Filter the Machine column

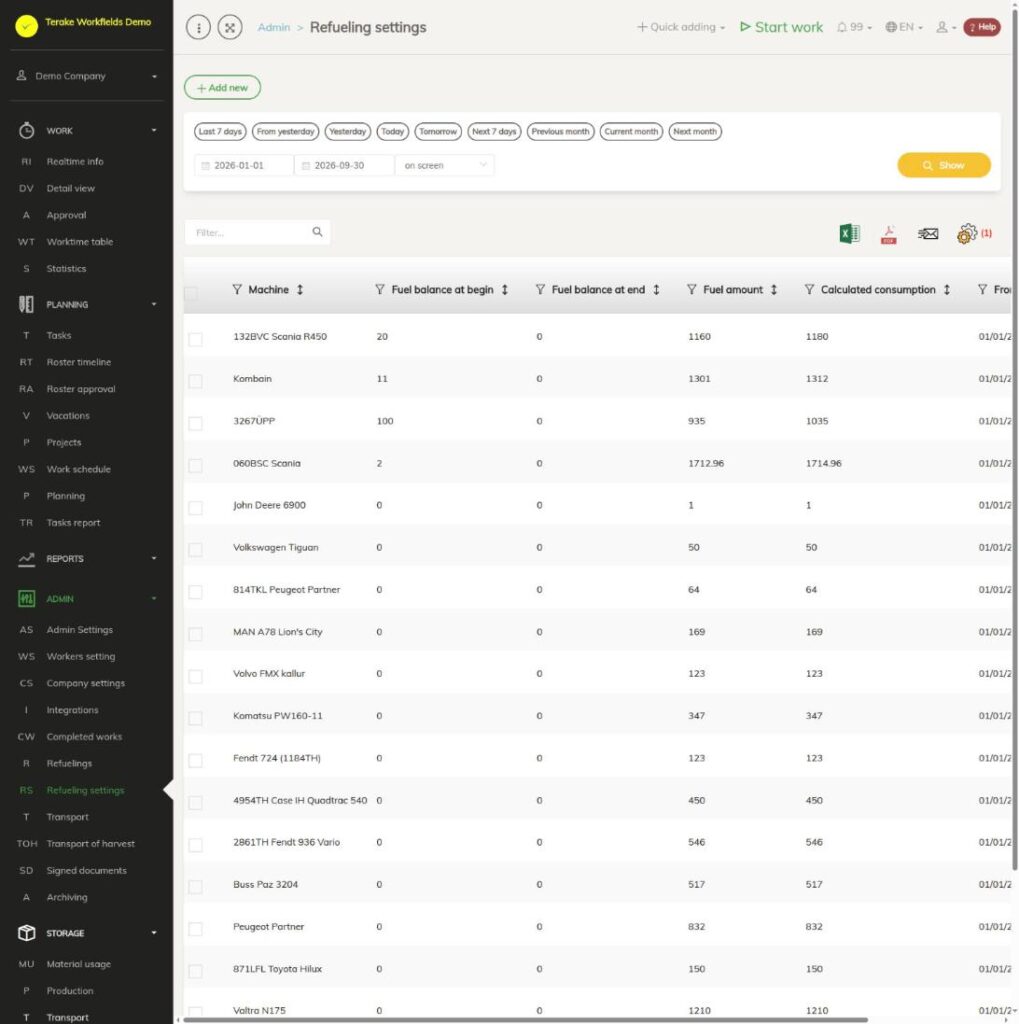click(237, 289)
